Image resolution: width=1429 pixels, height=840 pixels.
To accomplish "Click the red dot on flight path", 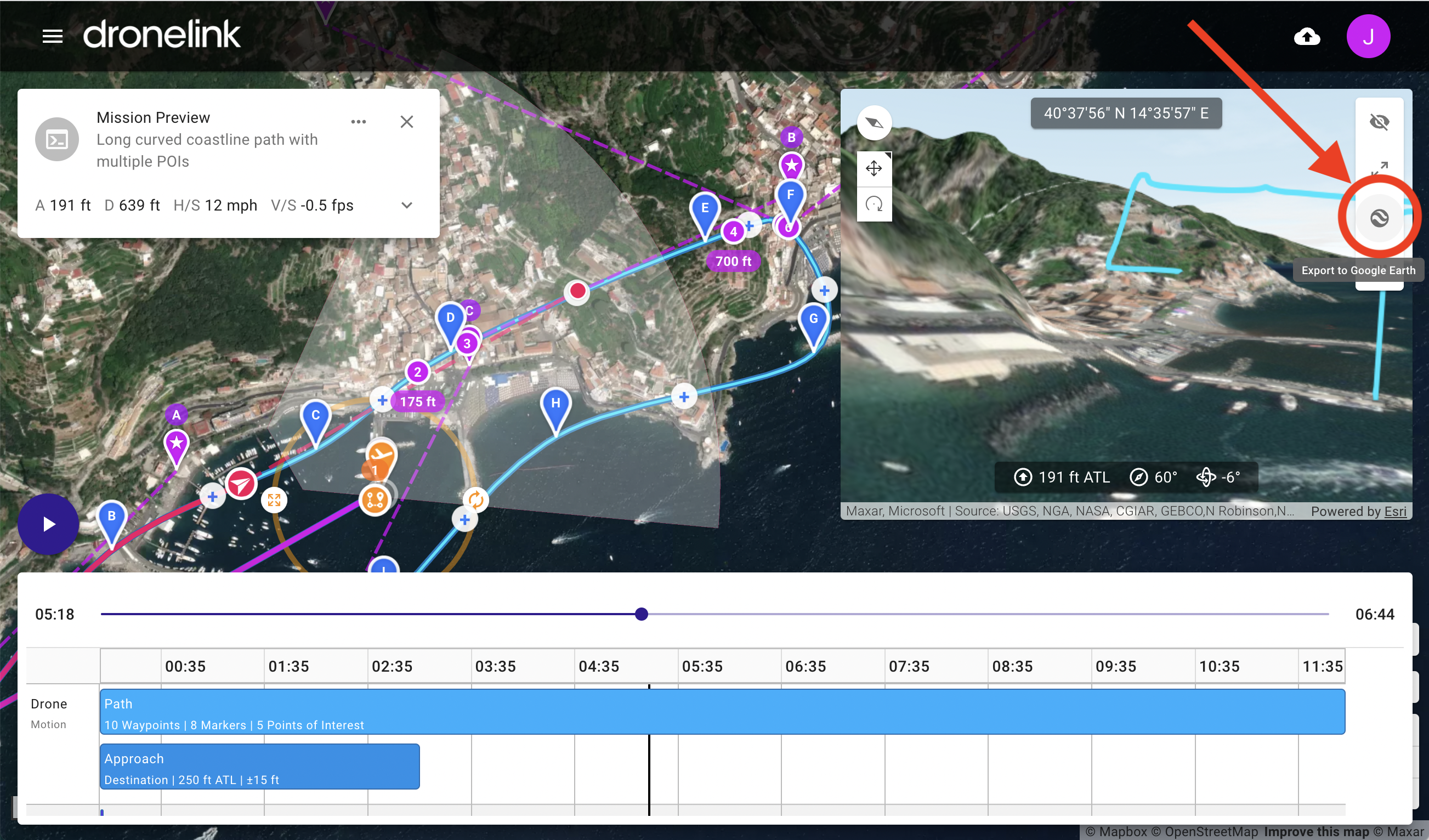I will click(577, 291).
